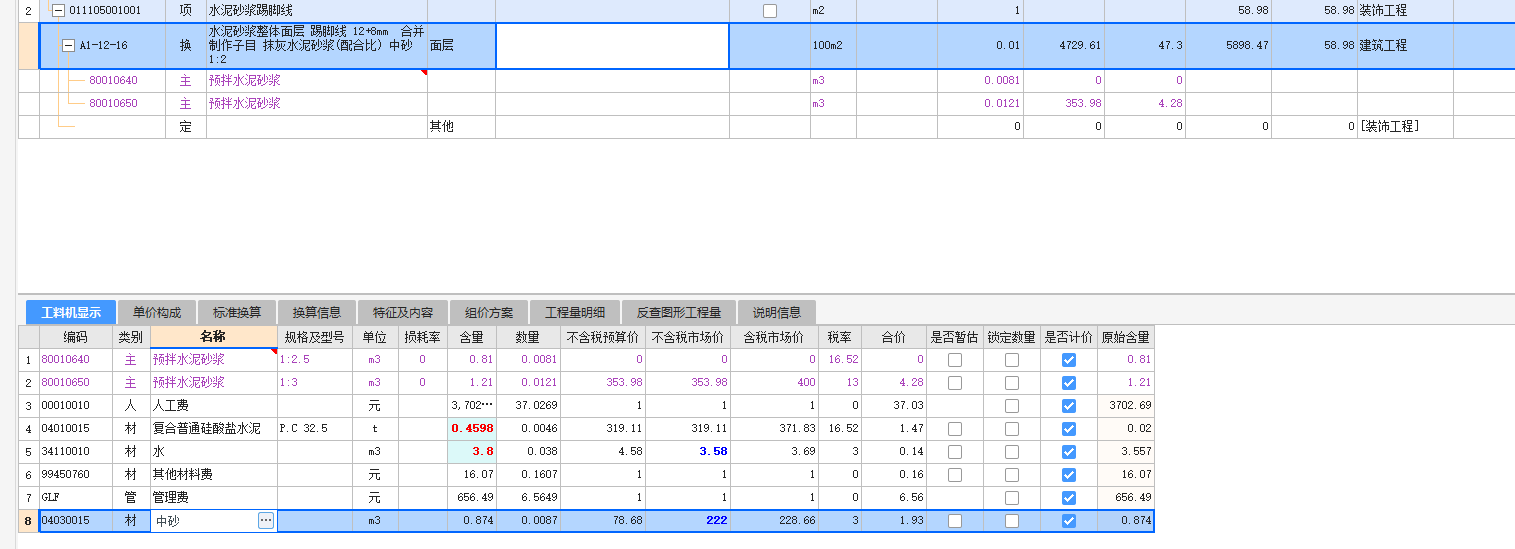1515x549 pixels.
Task: Open the 特征及内容 tab
Action: tap(403, 312)
